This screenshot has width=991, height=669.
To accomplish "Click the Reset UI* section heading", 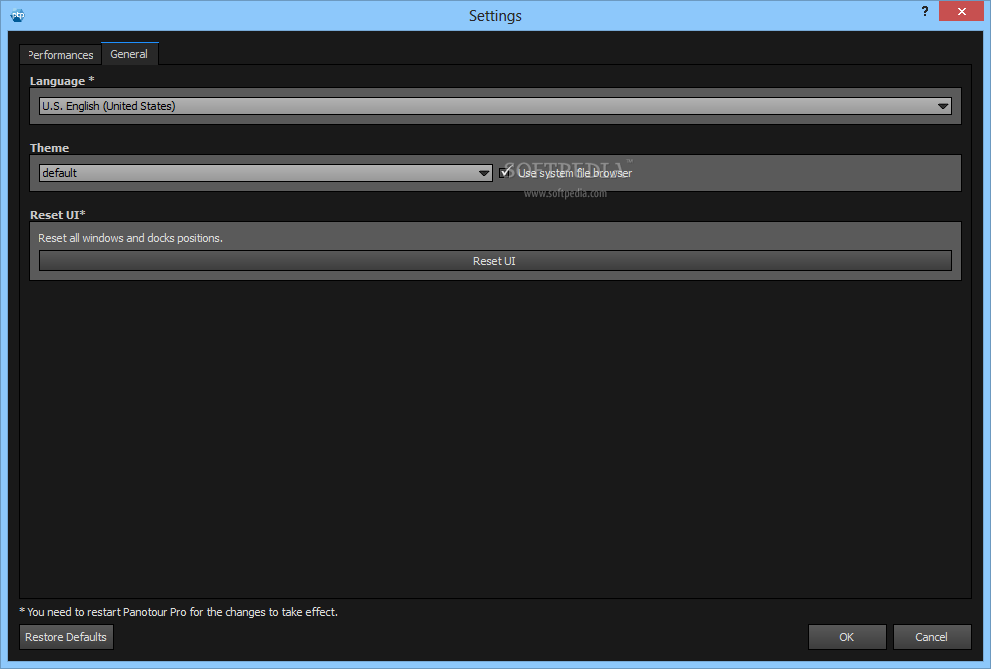I will (58, 215).
